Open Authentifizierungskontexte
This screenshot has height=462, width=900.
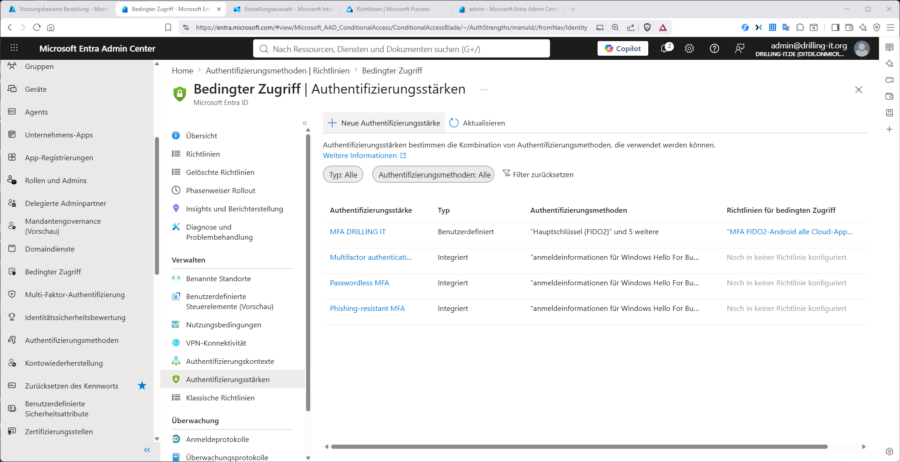(230, 362)
